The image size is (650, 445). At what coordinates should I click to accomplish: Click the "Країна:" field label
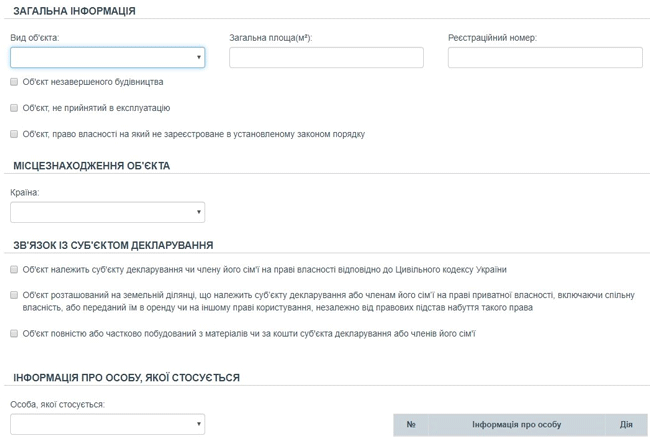tap(25, 192)
